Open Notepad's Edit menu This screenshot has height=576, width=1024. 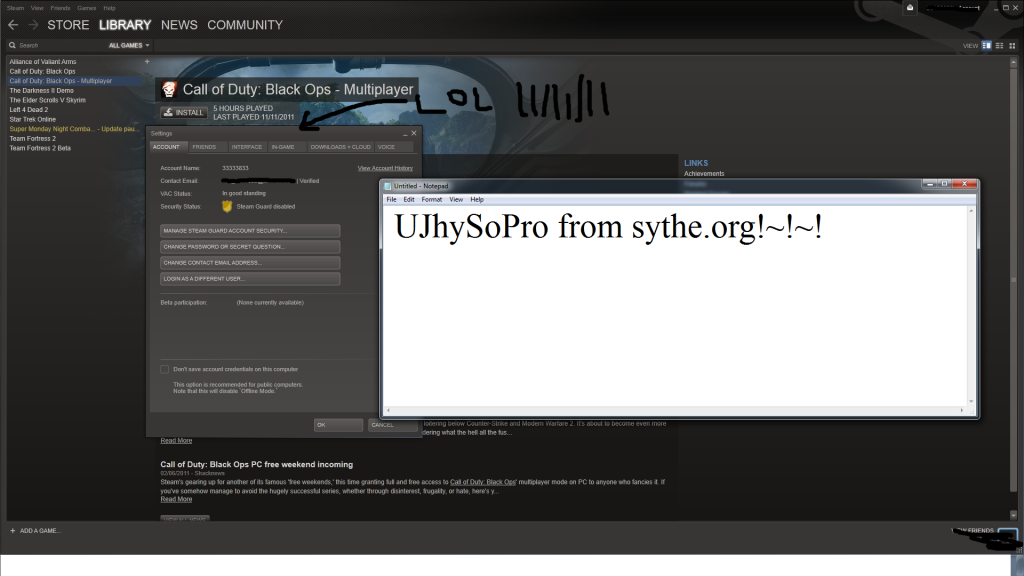[409, 200]
